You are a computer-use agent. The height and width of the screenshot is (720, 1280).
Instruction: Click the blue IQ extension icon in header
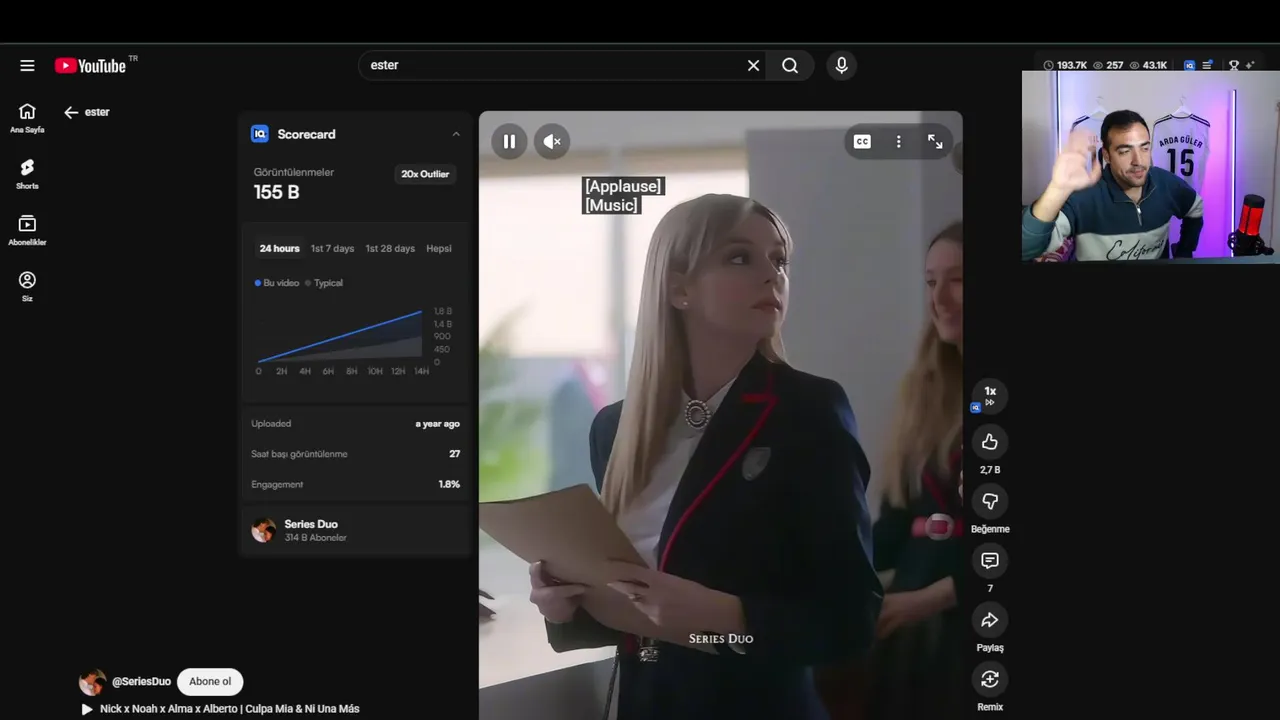tap(1190, 66)
